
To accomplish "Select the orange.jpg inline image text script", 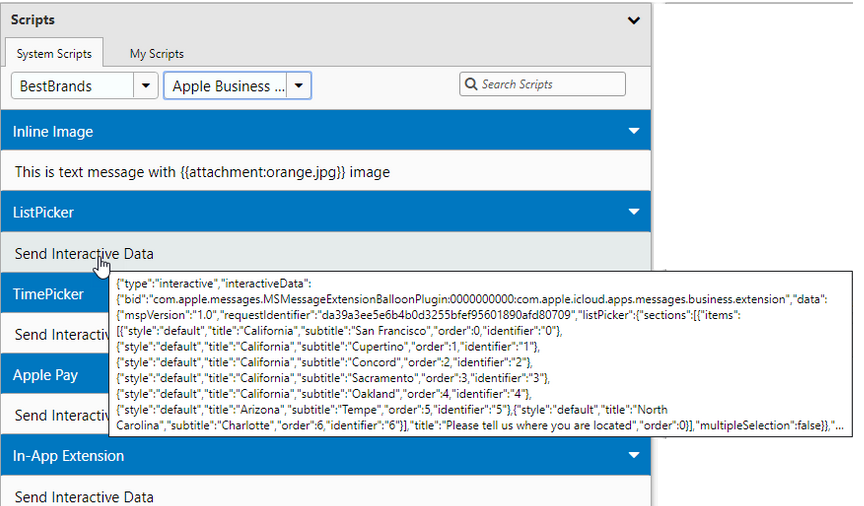I will coord(202,172).
